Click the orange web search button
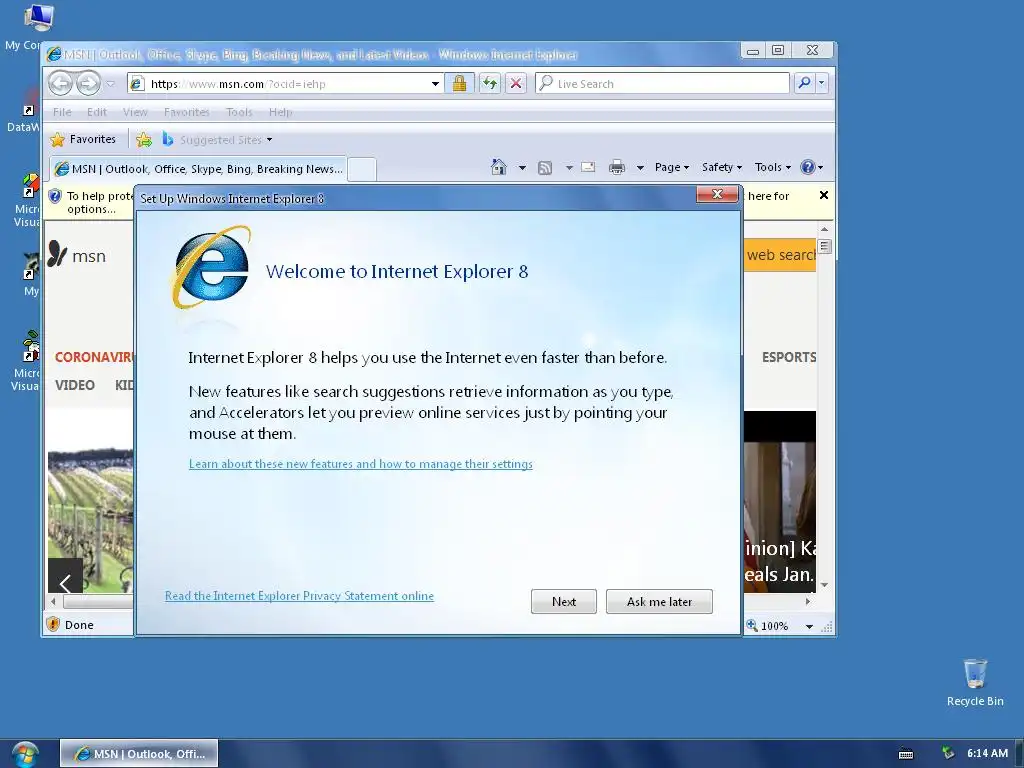The height and width of the screenshot is (768, 1024). 780,255
